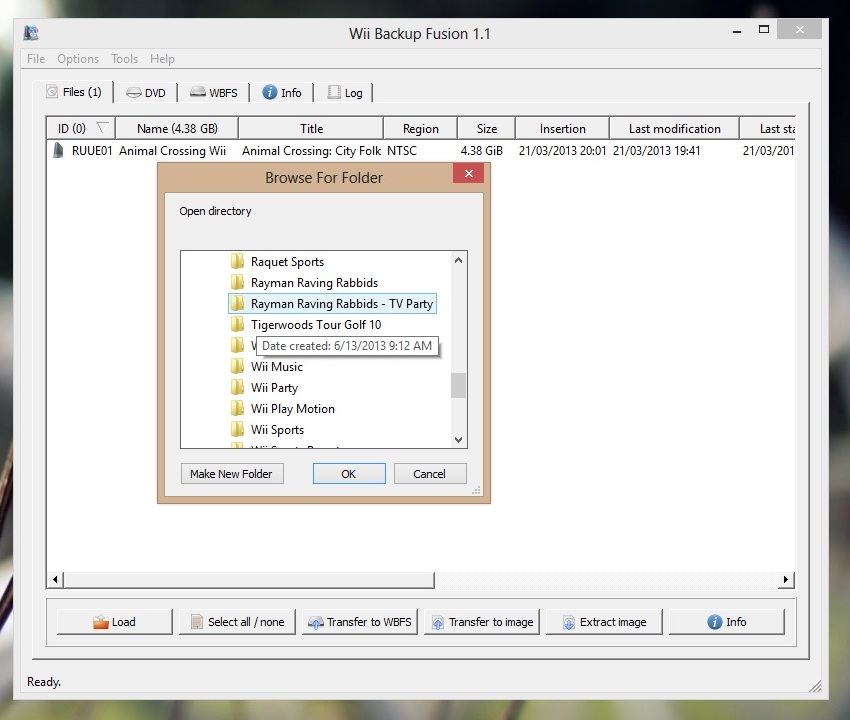
Task: Sort by Insertion column header
Action: pyautogui.click(x=563, y=128)
